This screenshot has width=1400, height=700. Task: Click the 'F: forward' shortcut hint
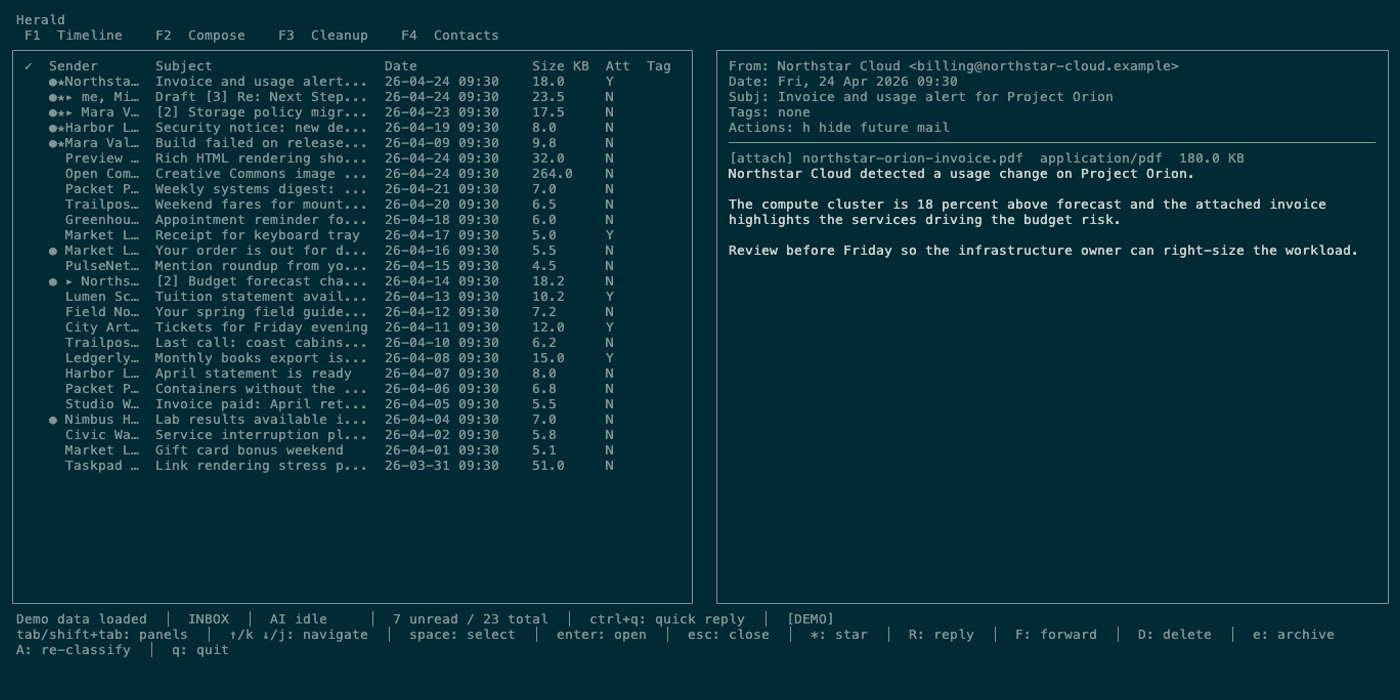[1056, 635]
